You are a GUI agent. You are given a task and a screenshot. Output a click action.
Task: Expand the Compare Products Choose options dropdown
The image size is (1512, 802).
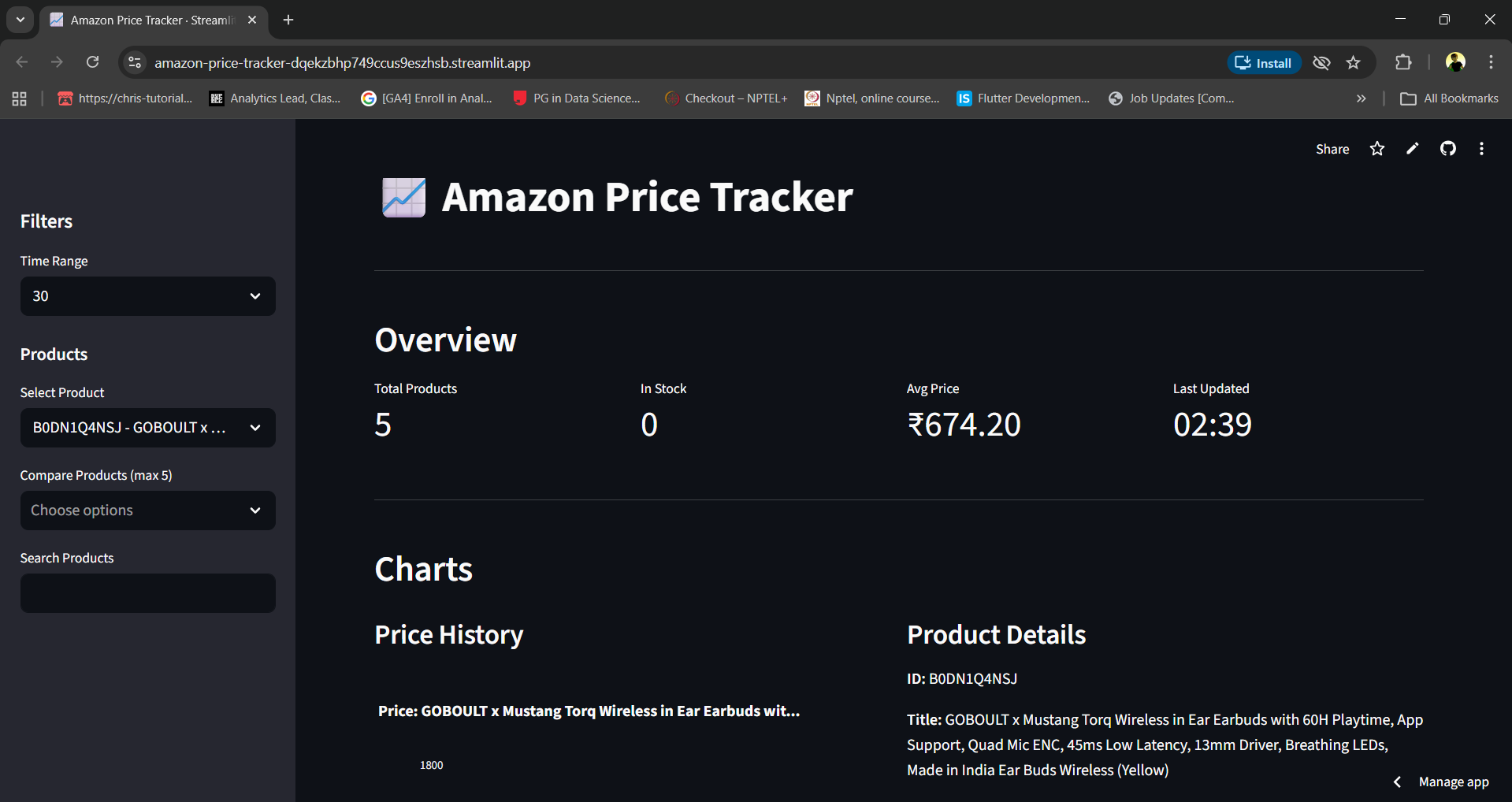click(x=147, y=511)
